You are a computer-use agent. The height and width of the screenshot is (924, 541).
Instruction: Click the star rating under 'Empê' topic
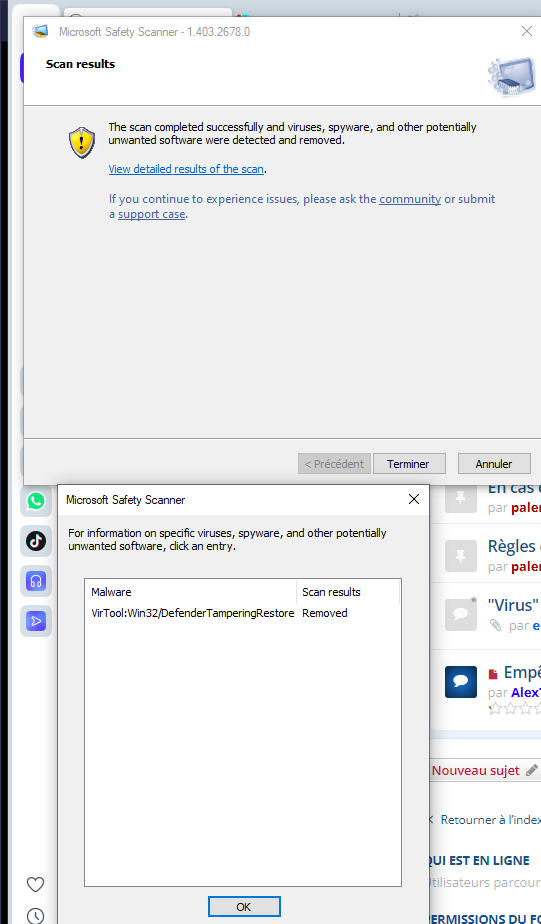point(514,708)
